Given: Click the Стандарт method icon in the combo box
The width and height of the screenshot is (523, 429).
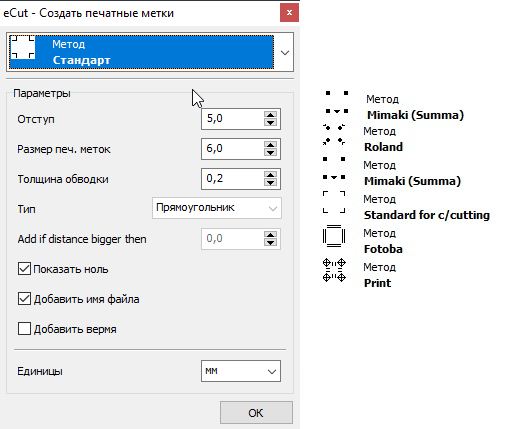Looking at the screenshot, I should point(23,47).
